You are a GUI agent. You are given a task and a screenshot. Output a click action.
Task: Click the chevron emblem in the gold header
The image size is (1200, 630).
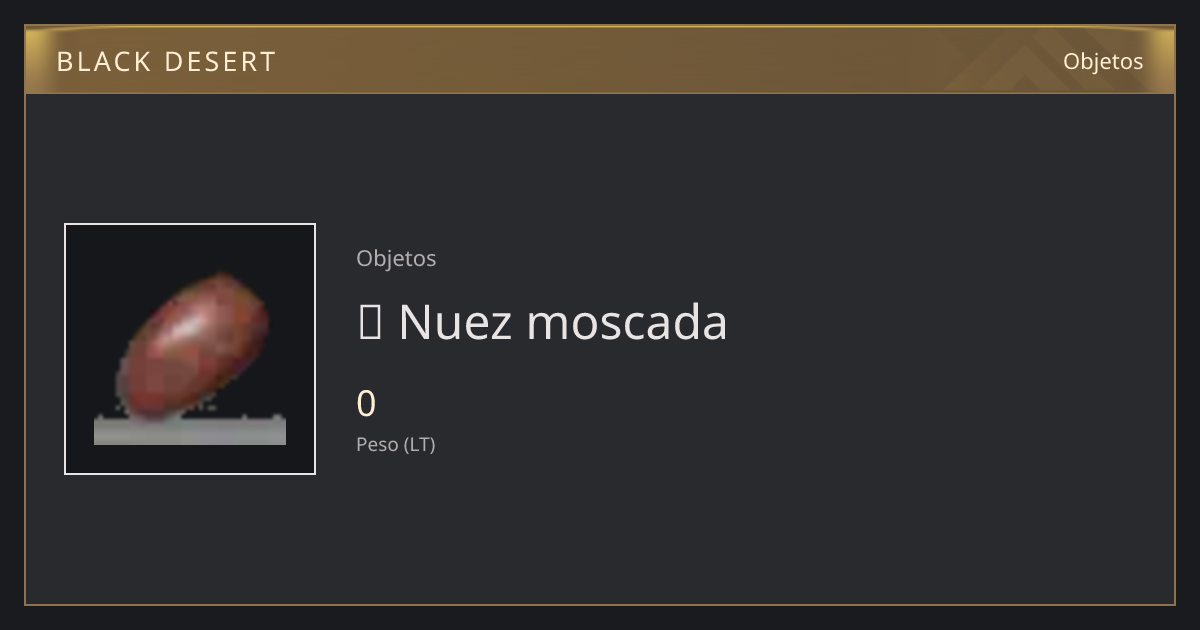click(1010, 65)
